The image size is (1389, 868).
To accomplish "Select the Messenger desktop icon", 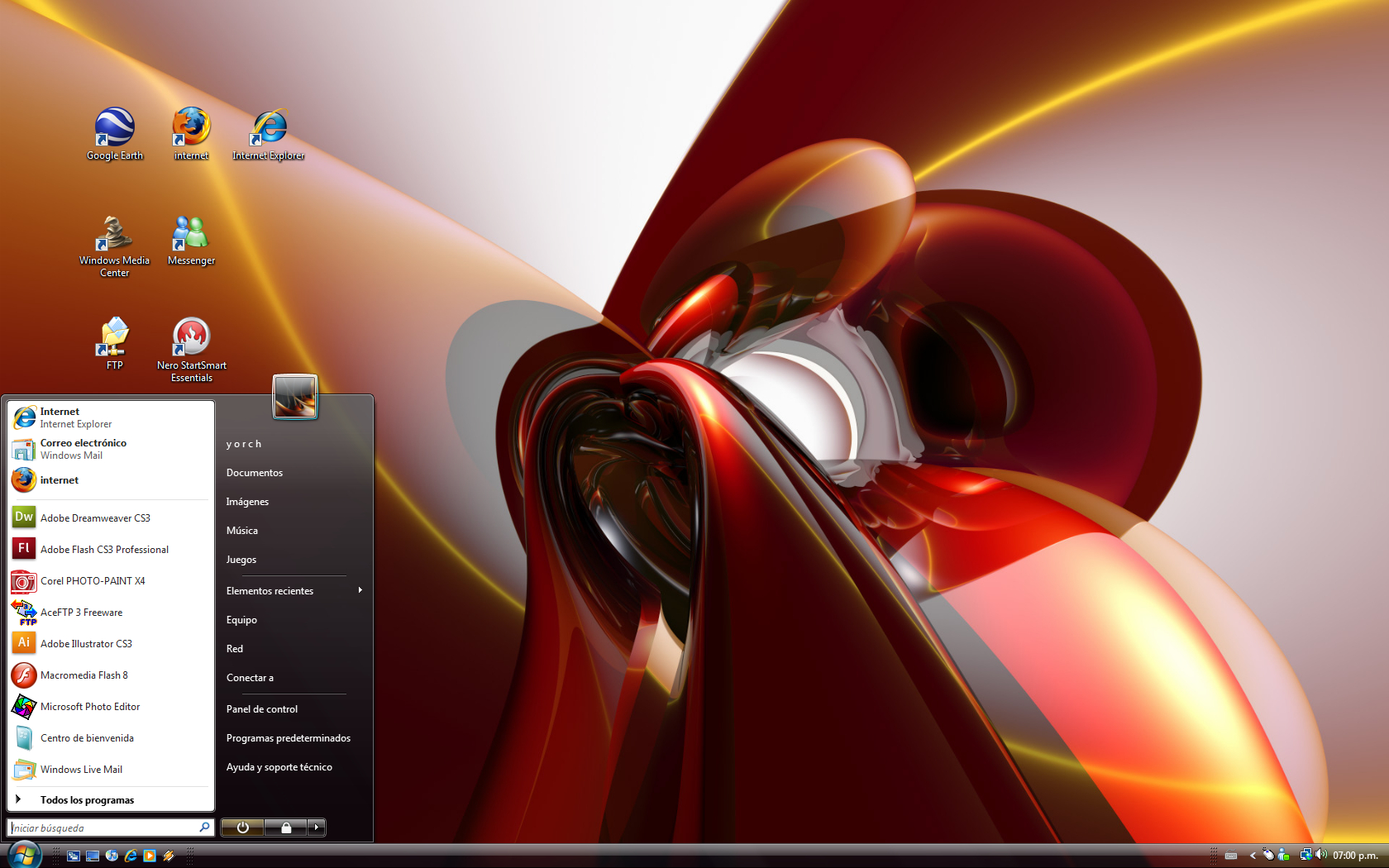I will [x=191, y=241].
